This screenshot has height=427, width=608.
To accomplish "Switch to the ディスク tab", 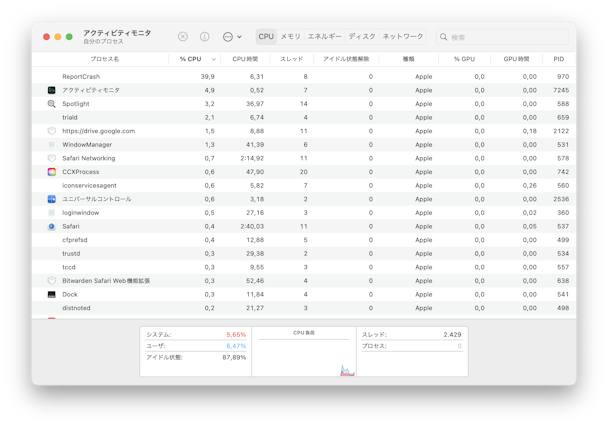I will click(362, 36).
